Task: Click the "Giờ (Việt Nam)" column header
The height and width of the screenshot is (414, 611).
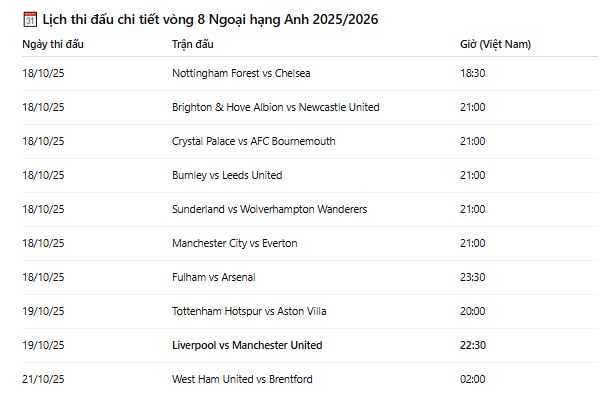Action: pos(495,44)
